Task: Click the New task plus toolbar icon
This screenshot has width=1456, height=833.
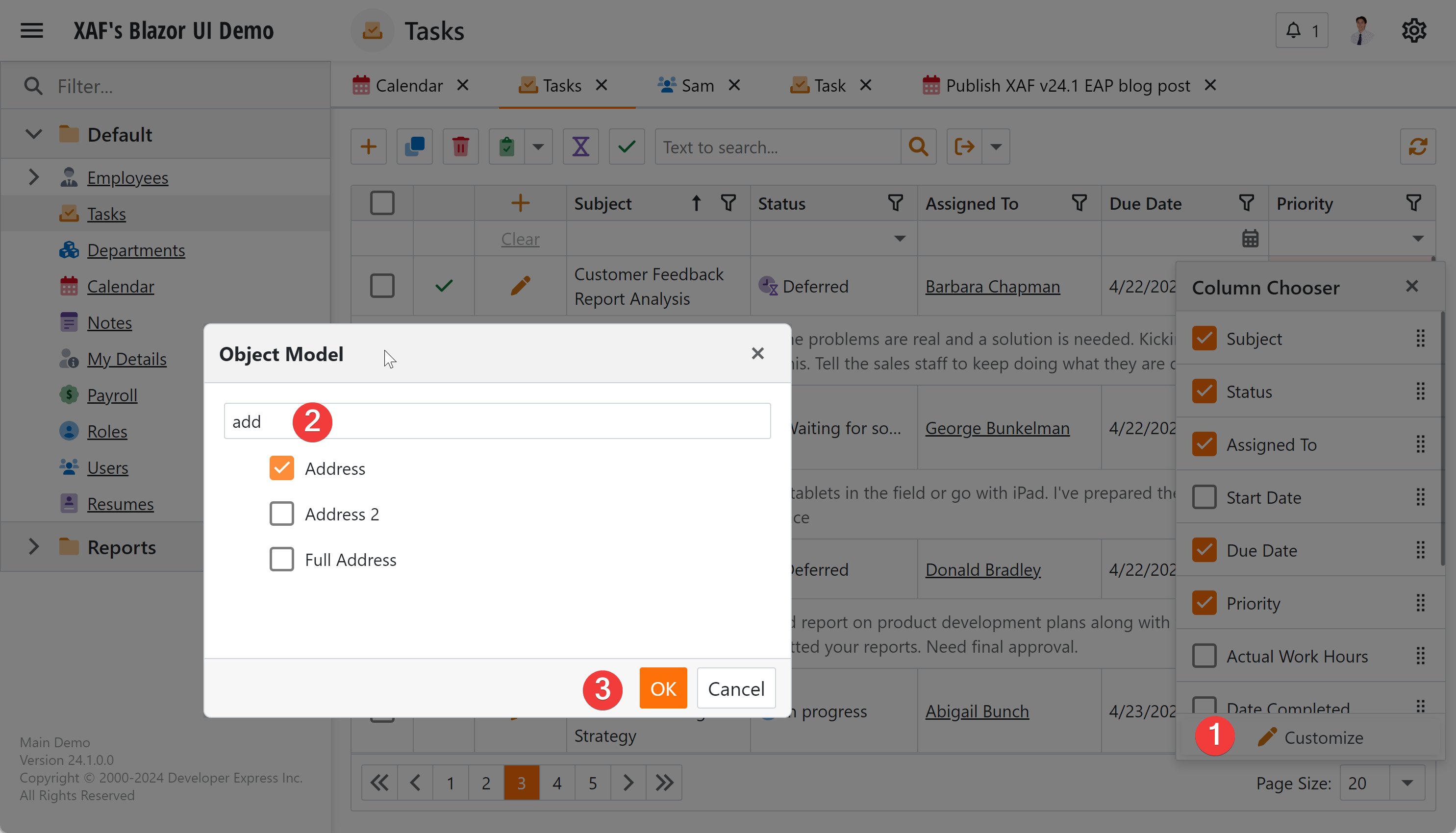Action: pos(369,147)
